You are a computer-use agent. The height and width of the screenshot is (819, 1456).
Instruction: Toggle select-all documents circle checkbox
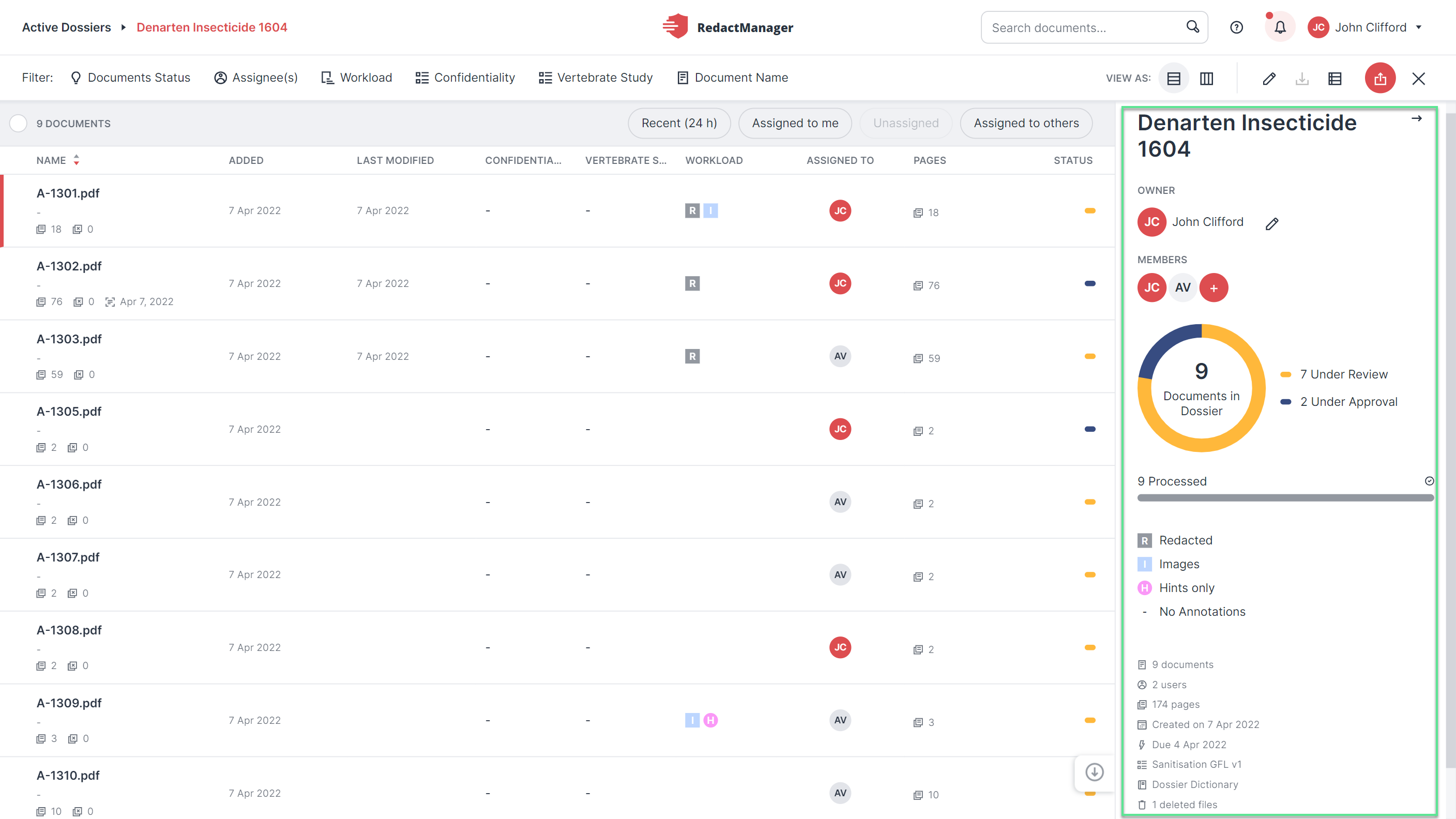click(x=18, y=123)
